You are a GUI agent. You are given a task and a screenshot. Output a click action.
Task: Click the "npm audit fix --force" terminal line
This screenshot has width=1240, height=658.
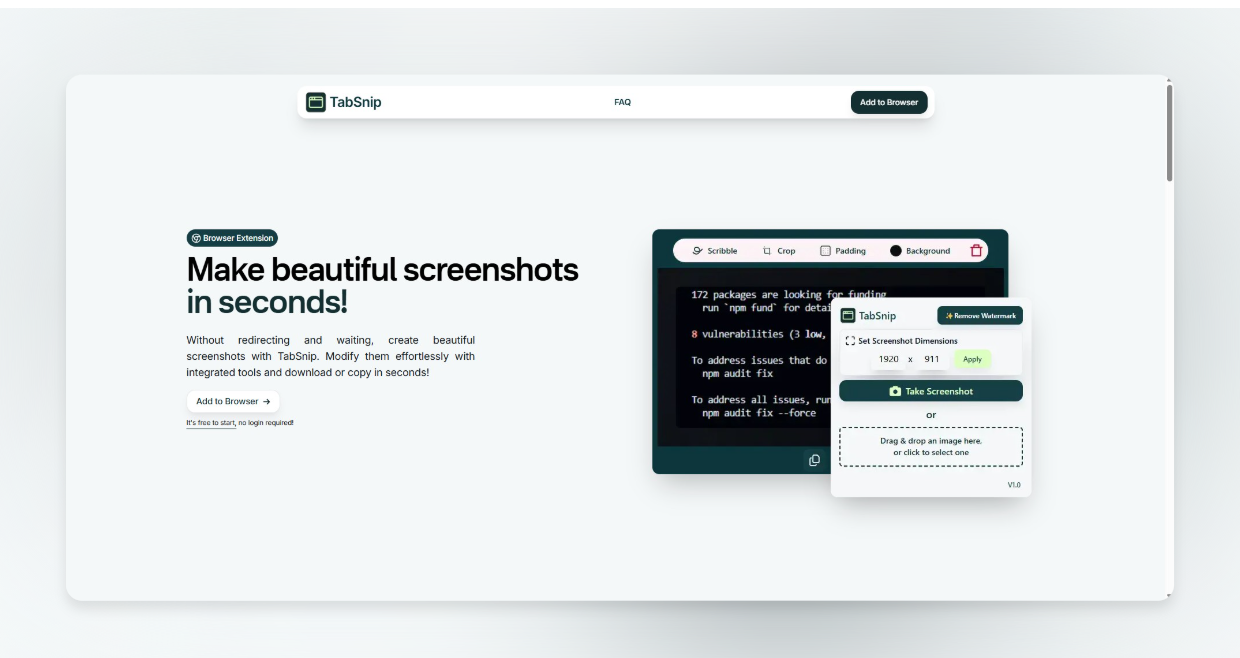pos(759,413)
